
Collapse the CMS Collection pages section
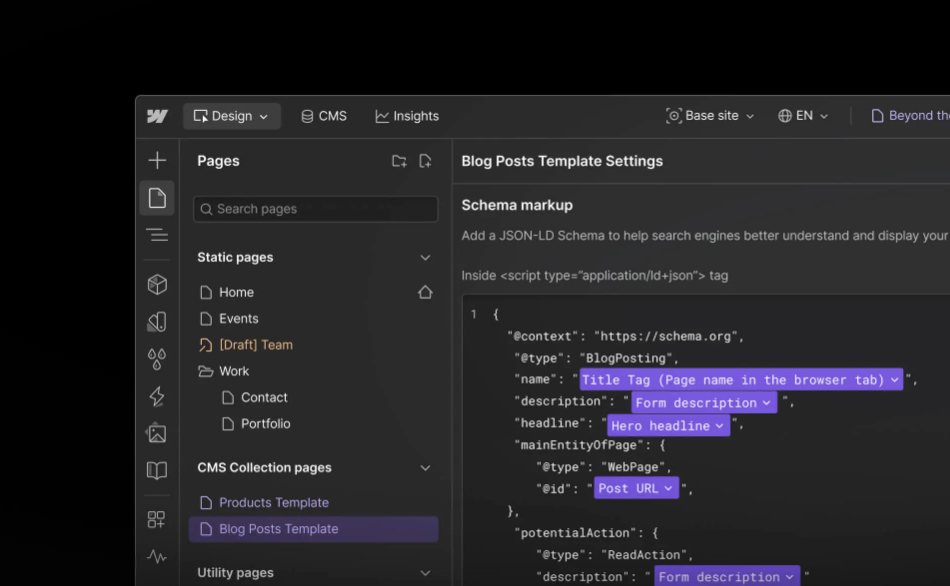425,467
